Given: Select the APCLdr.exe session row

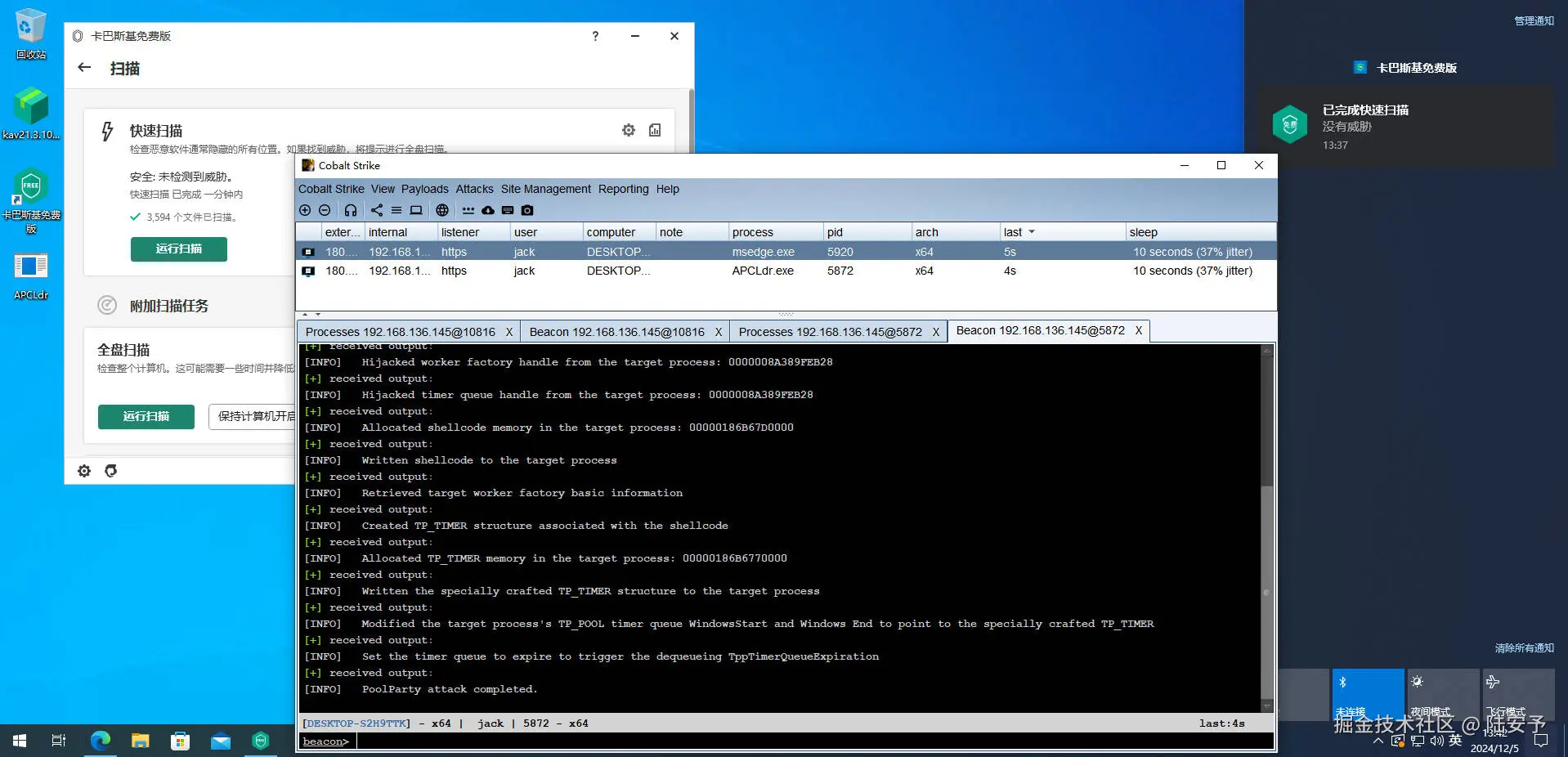Looking at the screenshot, I should tap(786, 271).
